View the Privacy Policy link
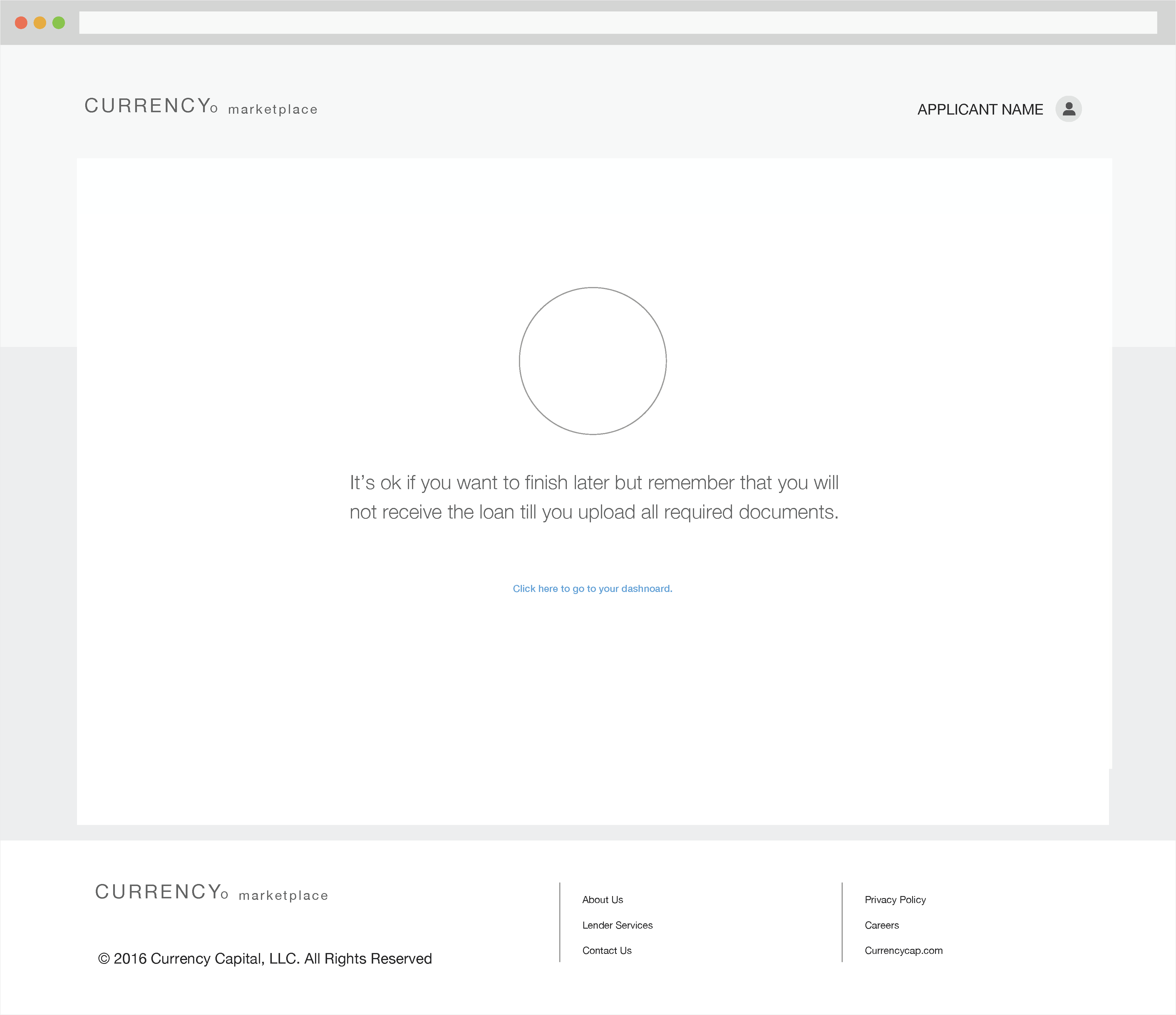The height and width of the screenshot is (1015, 1176). (894, 900)
